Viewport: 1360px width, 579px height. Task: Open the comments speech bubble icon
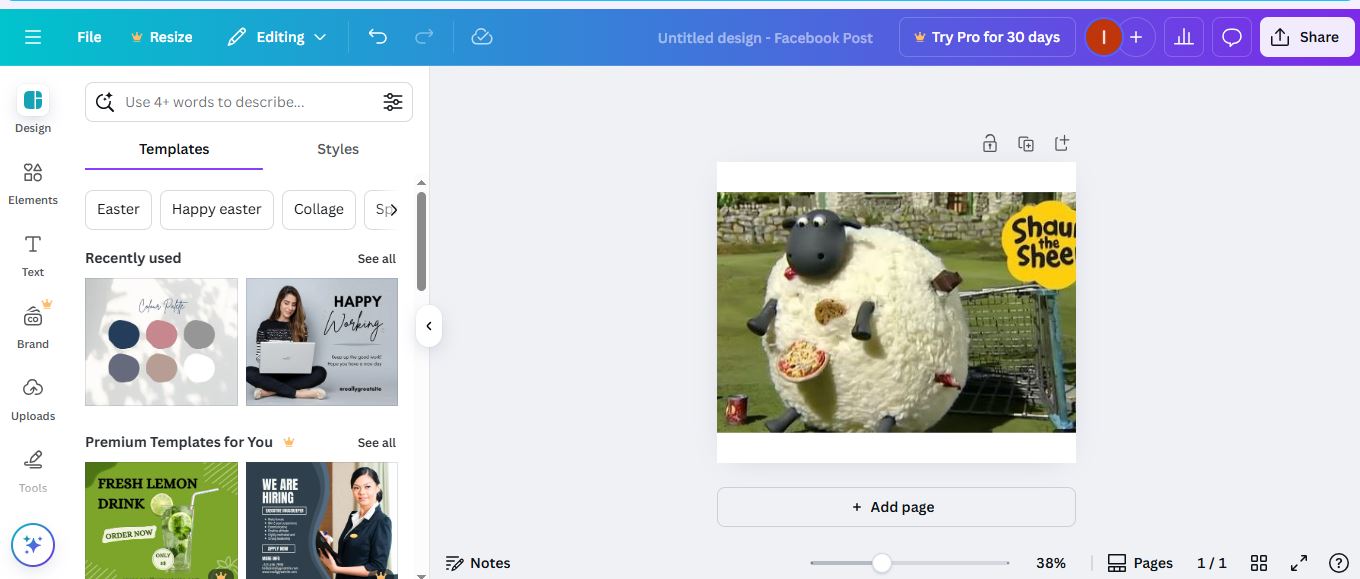click(x=1232, y=37)
